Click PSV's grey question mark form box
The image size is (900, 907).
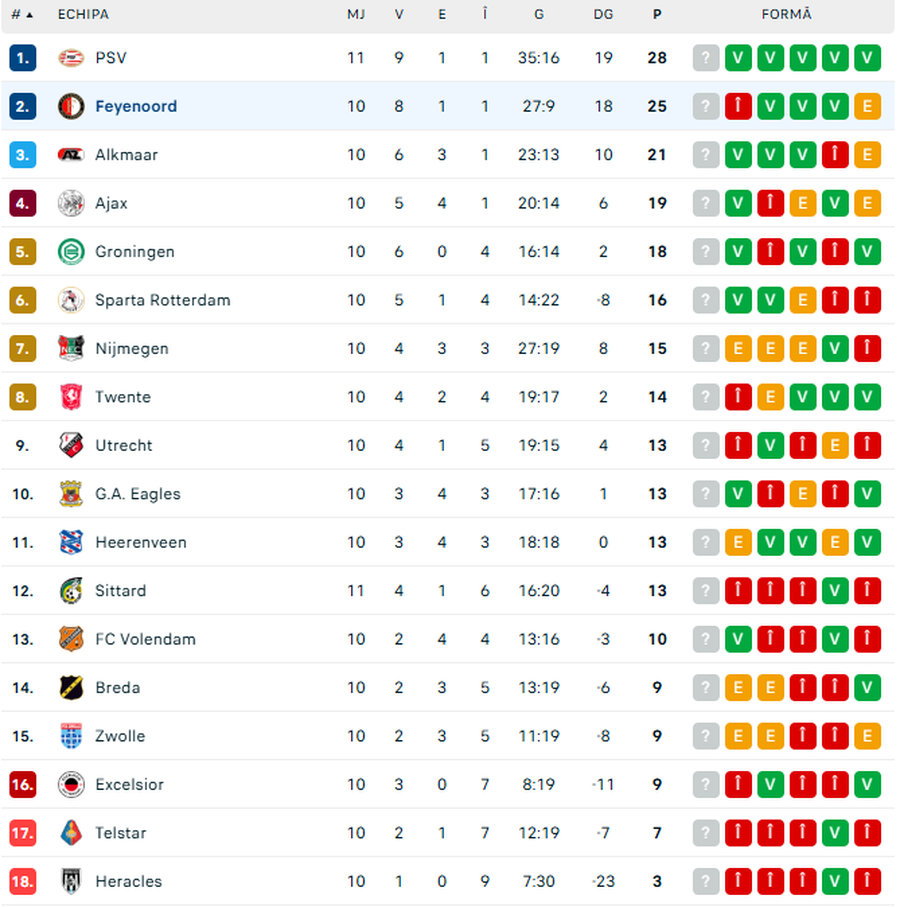706,58
